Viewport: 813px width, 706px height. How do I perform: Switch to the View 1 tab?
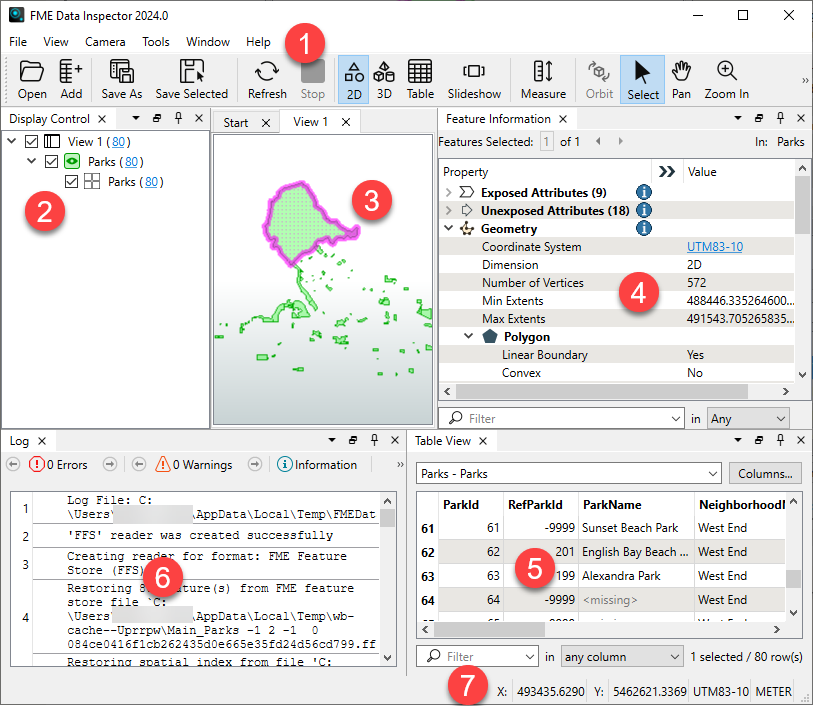tap(311, 122)
